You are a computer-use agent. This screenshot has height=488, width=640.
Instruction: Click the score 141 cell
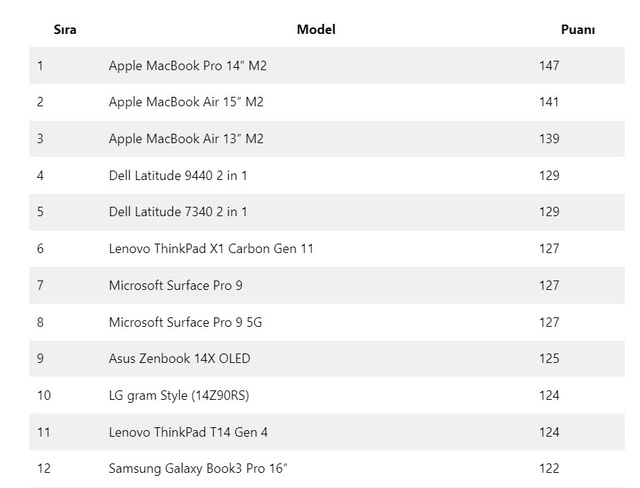click(549, 102)
